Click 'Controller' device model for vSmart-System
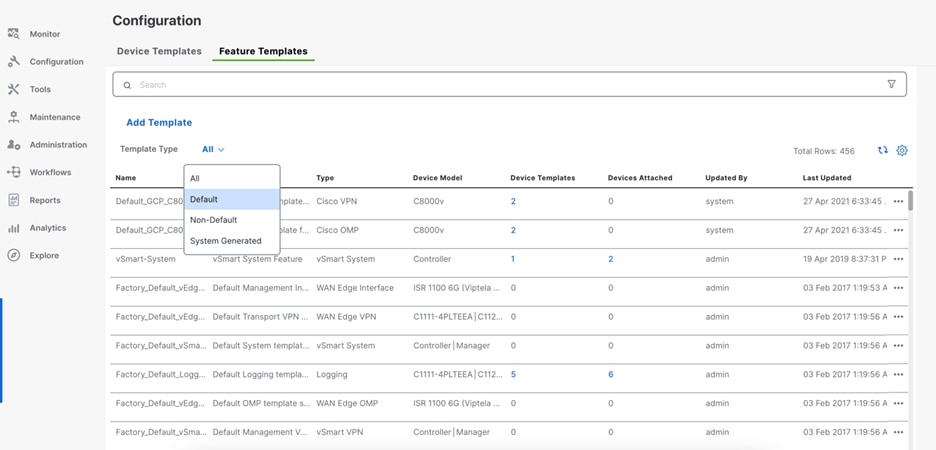Viewport: 936px width, 450px height. click(x=432, y=259)
